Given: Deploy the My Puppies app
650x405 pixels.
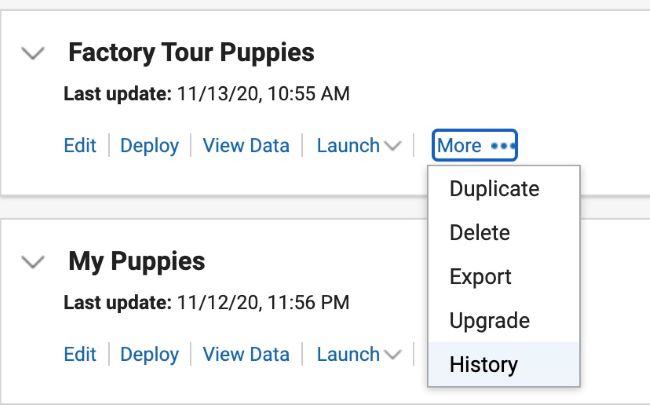Looking at the screenshot, I should tap(149, 355).
